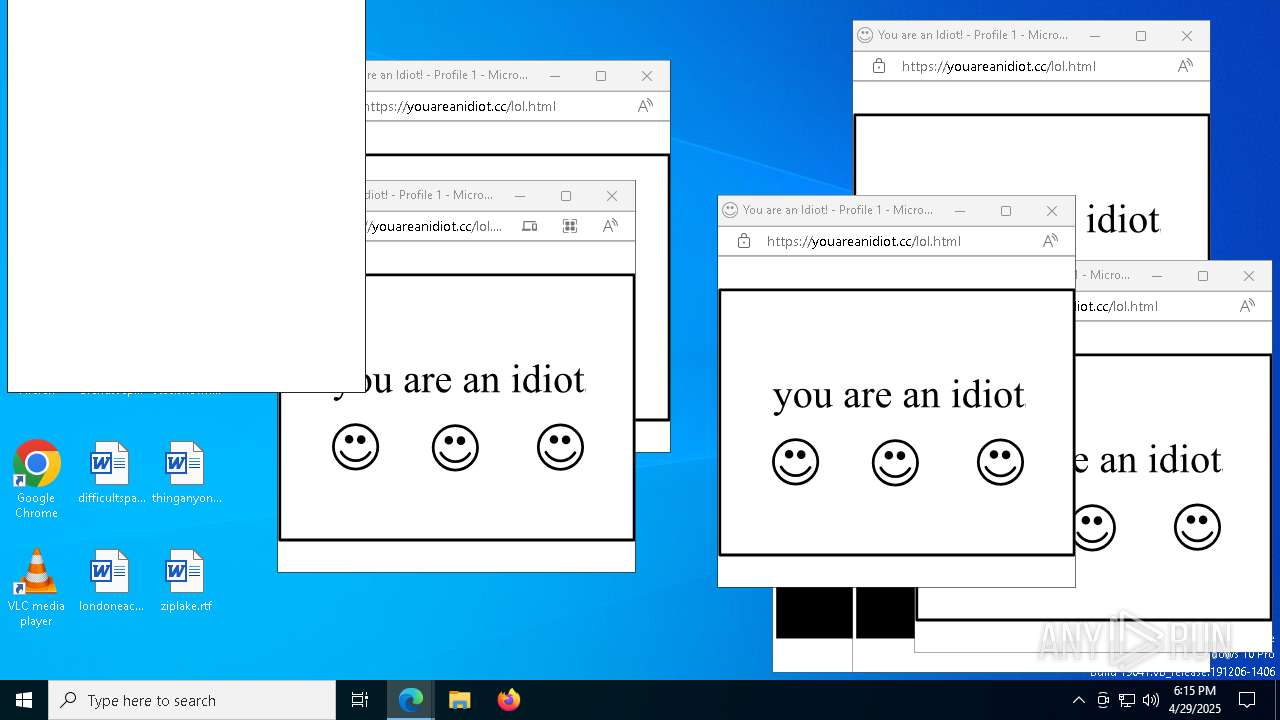
Task: Click the truncated URL beside the QR icon
Action: (x=435, y=226)
